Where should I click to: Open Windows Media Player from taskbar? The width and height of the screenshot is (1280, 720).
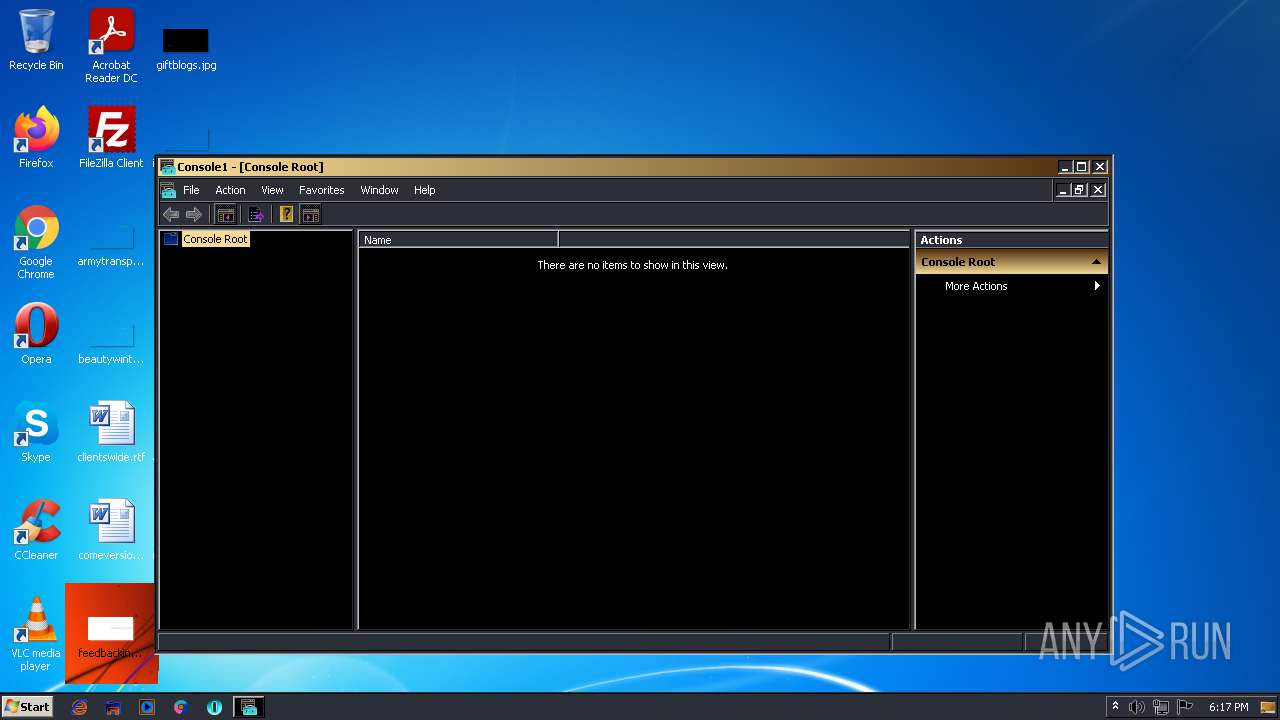[x=147, y=707]
